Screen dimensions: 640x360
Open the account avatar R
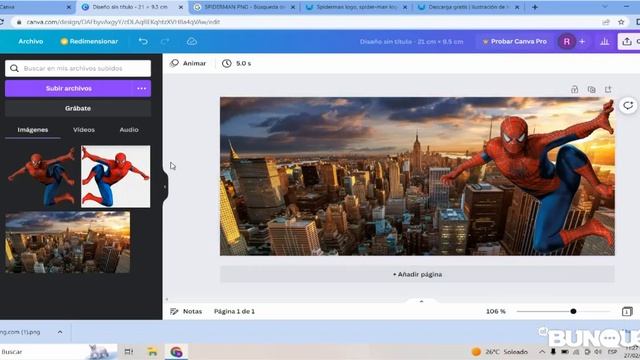pos(567,41)
